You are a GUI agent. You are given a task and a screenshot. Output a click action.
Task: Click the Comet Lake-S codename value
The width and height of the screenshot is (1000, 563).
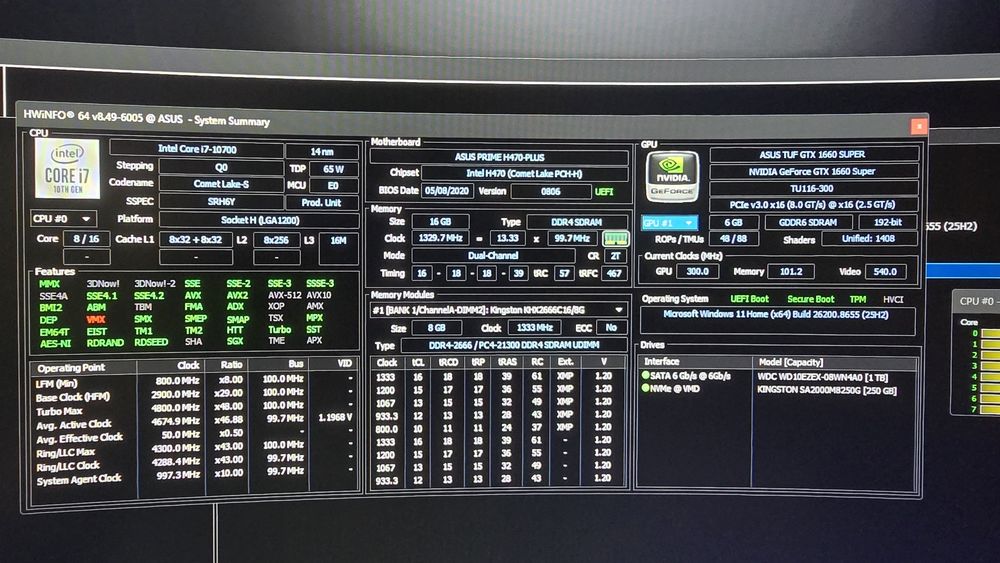(x=221, y=184)
